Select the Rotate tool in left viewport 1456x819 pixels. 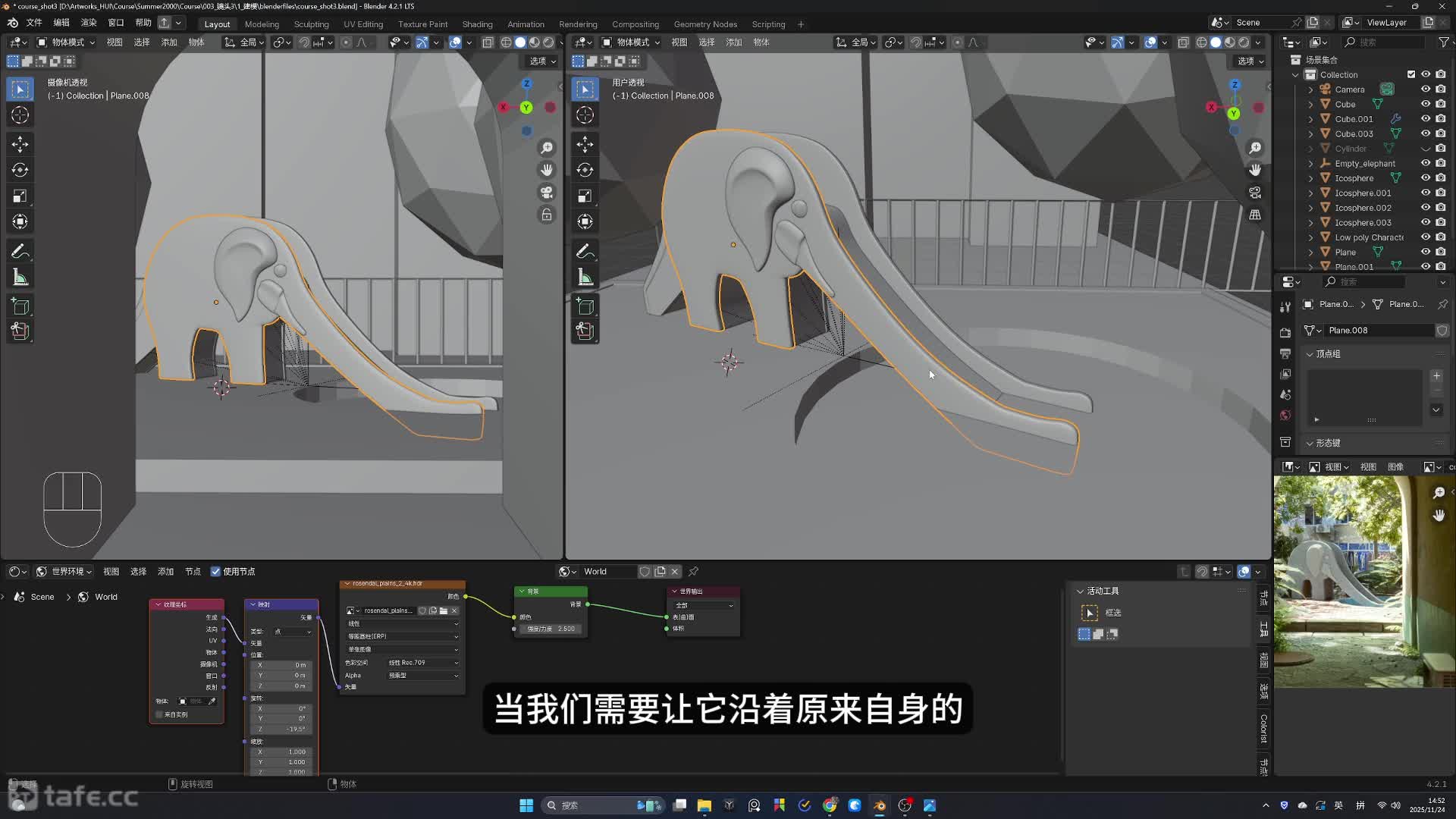click(20, 170)
